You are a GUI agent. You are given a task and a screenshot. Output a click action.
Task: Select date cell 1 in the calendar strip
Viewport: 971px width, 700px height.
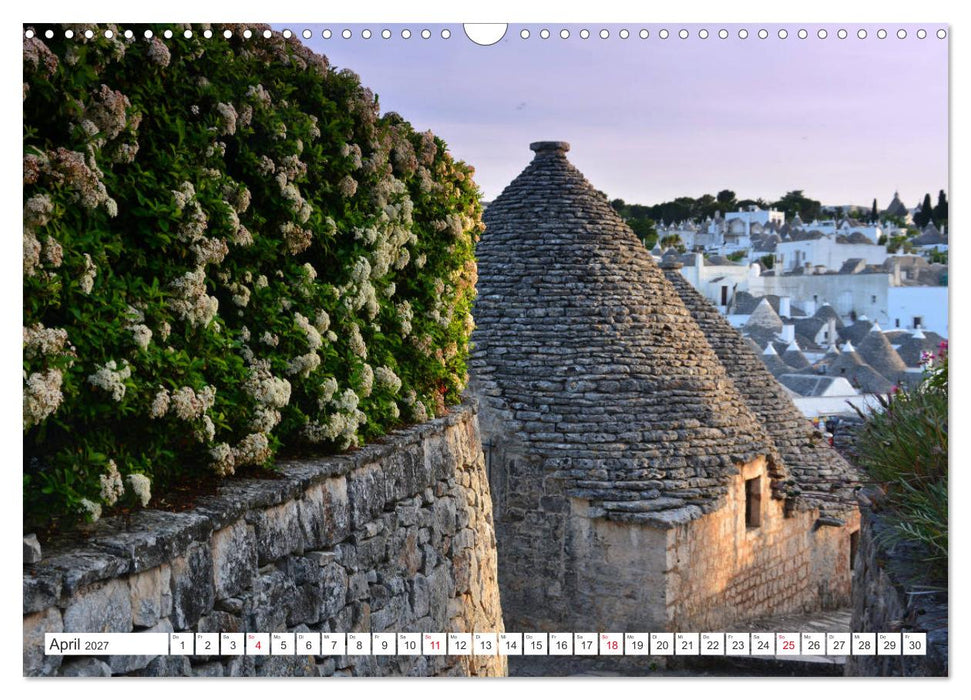181,644
